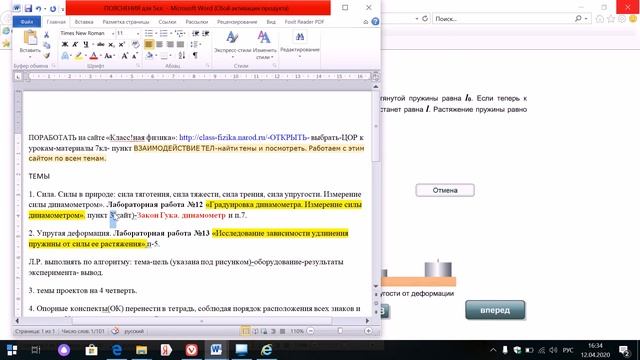Click the spell-check proofing icon in the status bar
Image resolution: width=640 pixels, height=360 pixels.
coord(115,331)
